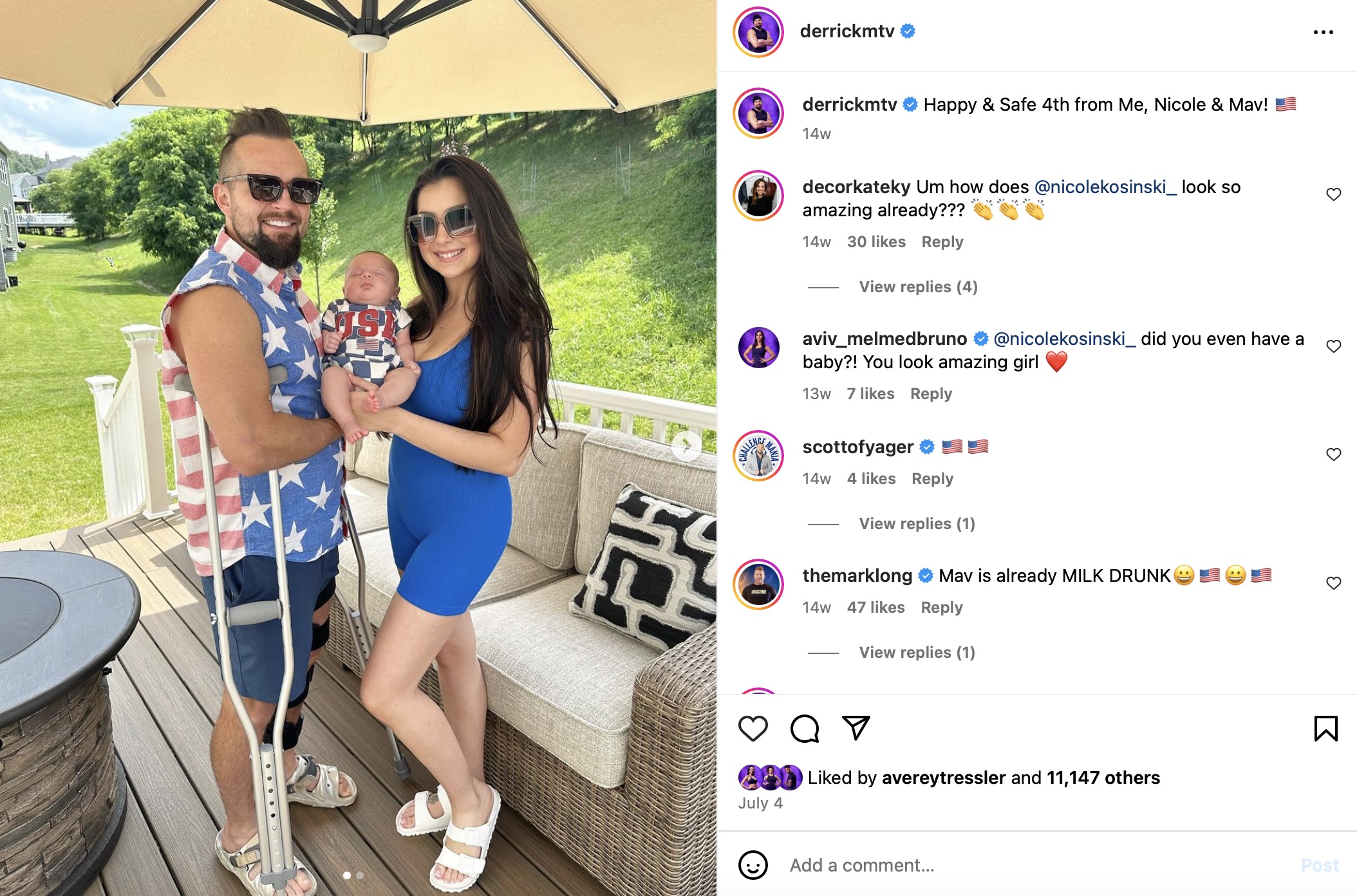Viewport: 1357px width, 896px height.
Task: Reply to themarklong's comment
Action: (x=941, y=608)
